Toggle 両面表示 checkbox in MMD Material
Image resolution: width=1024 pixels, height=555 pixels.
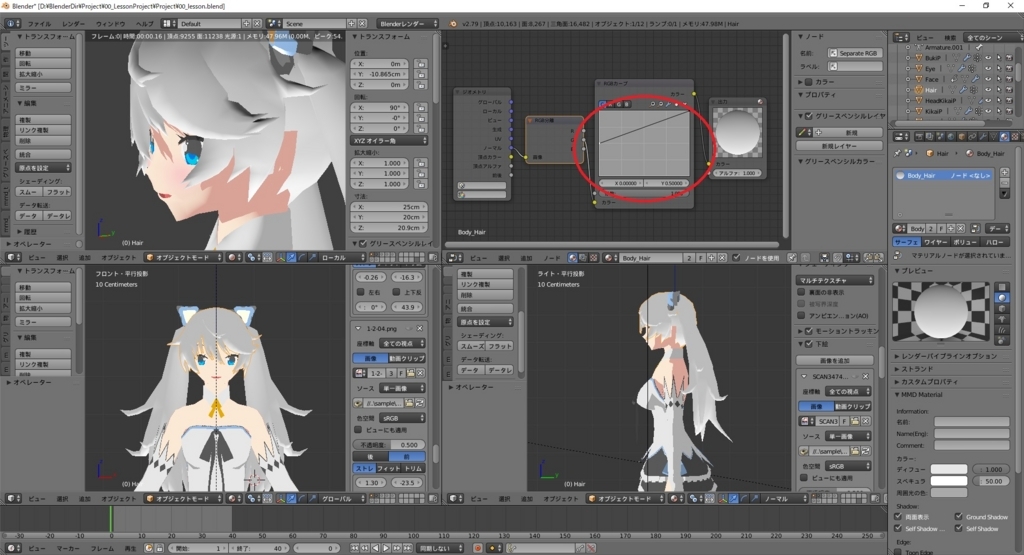899,516
